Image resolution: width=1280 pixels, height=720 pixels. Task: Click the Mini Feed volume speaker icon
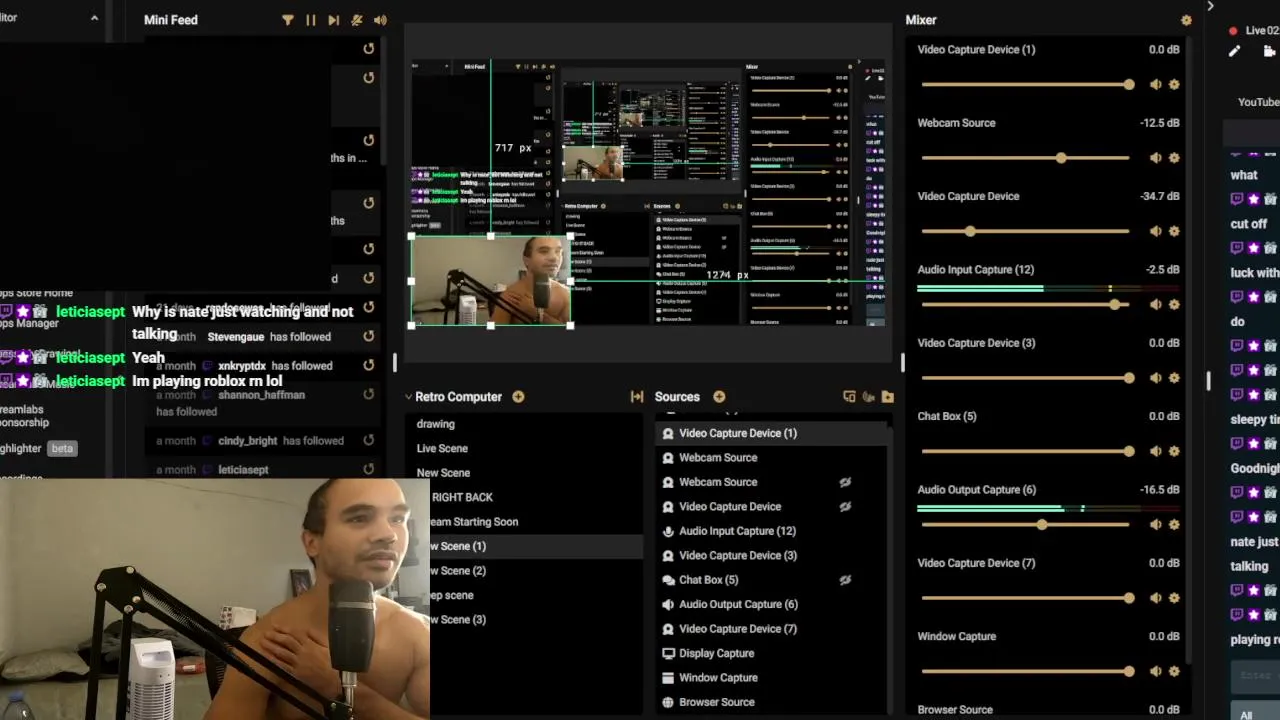(380, 20)
